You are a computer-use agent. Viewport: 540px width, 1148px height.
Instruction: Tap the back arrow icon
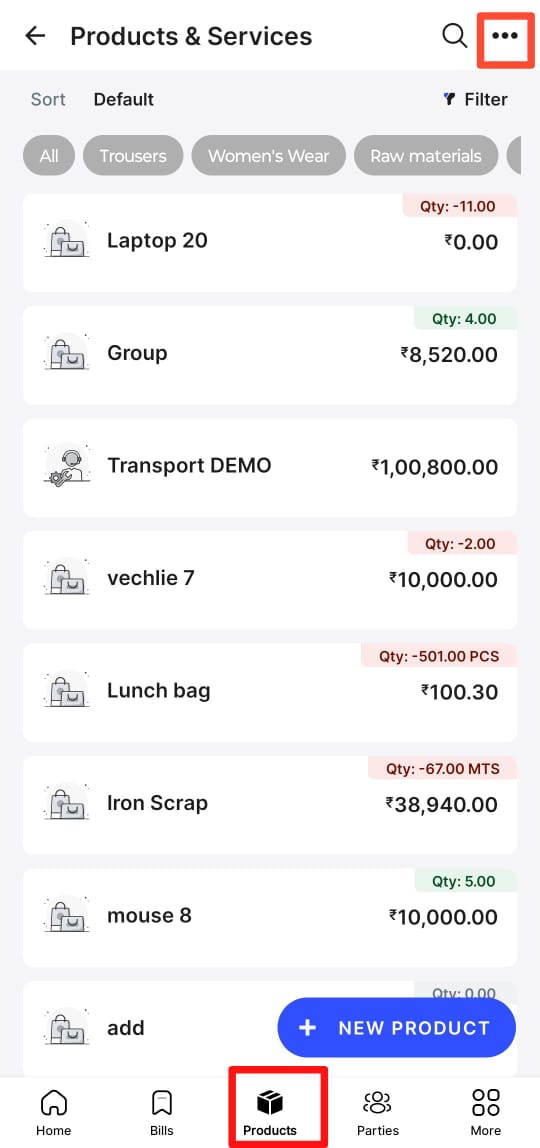click(x=34, y=36)
